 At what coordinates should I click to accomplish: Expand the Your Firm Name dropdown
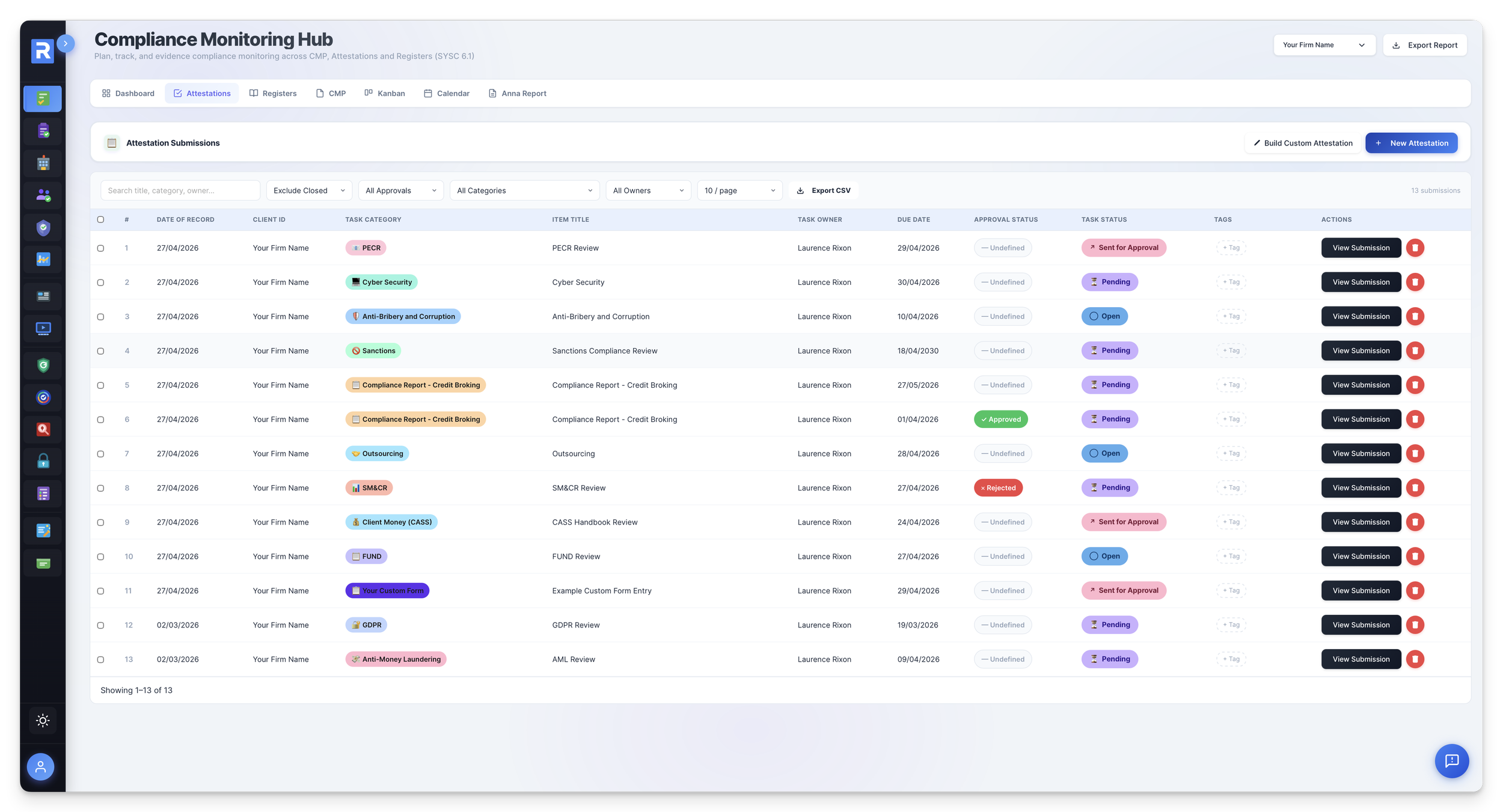coord(1324,44)
